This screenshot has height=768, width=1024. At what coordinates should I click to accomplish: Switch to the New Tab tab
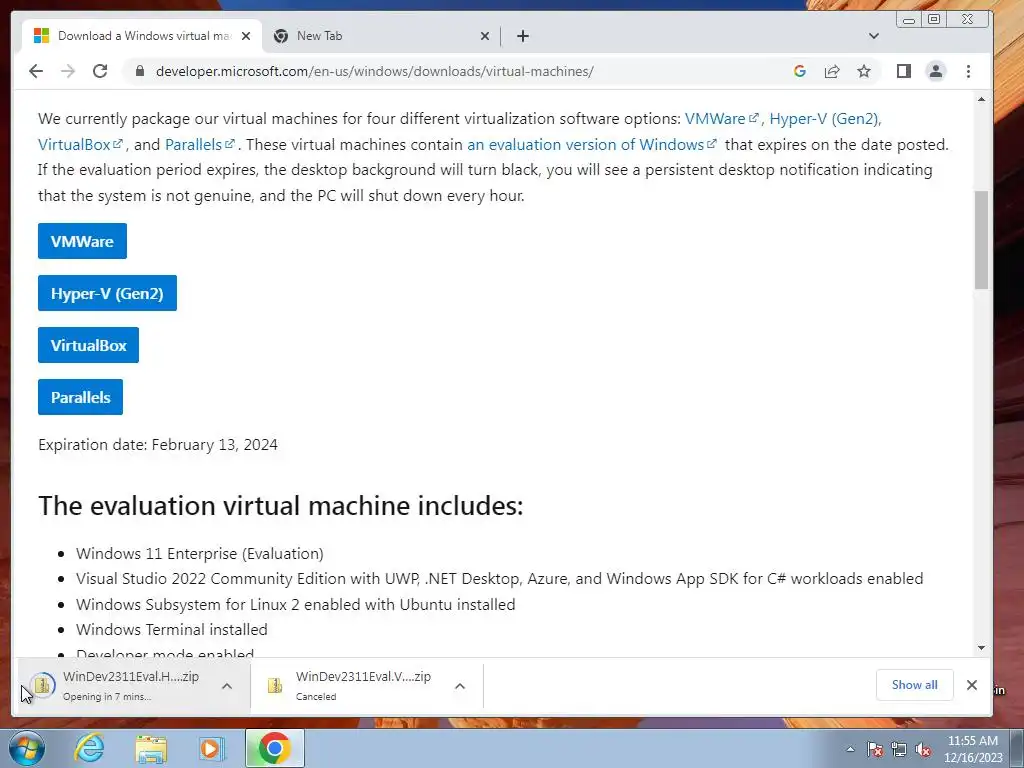click(x=381, y=36)
